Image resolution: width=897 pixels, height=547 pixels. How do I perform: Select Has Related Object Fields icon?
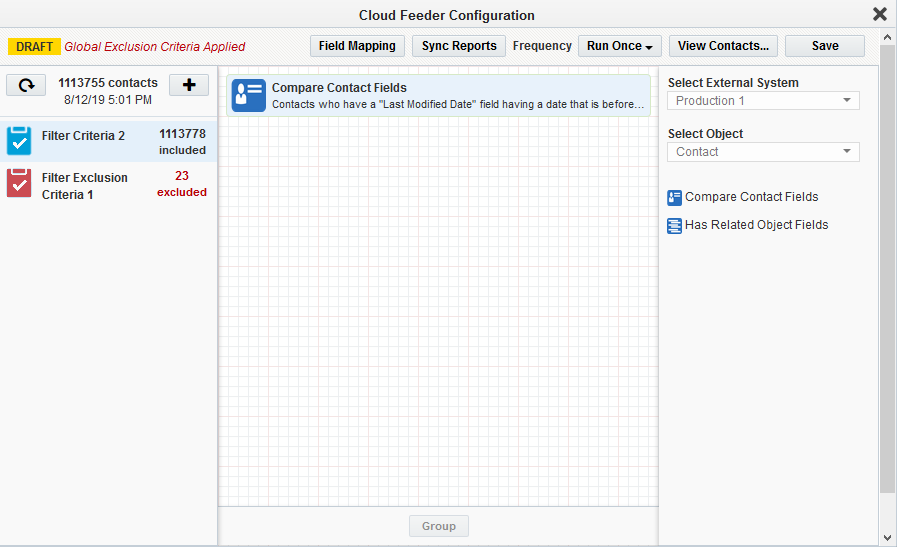click(x=675, y=226)
